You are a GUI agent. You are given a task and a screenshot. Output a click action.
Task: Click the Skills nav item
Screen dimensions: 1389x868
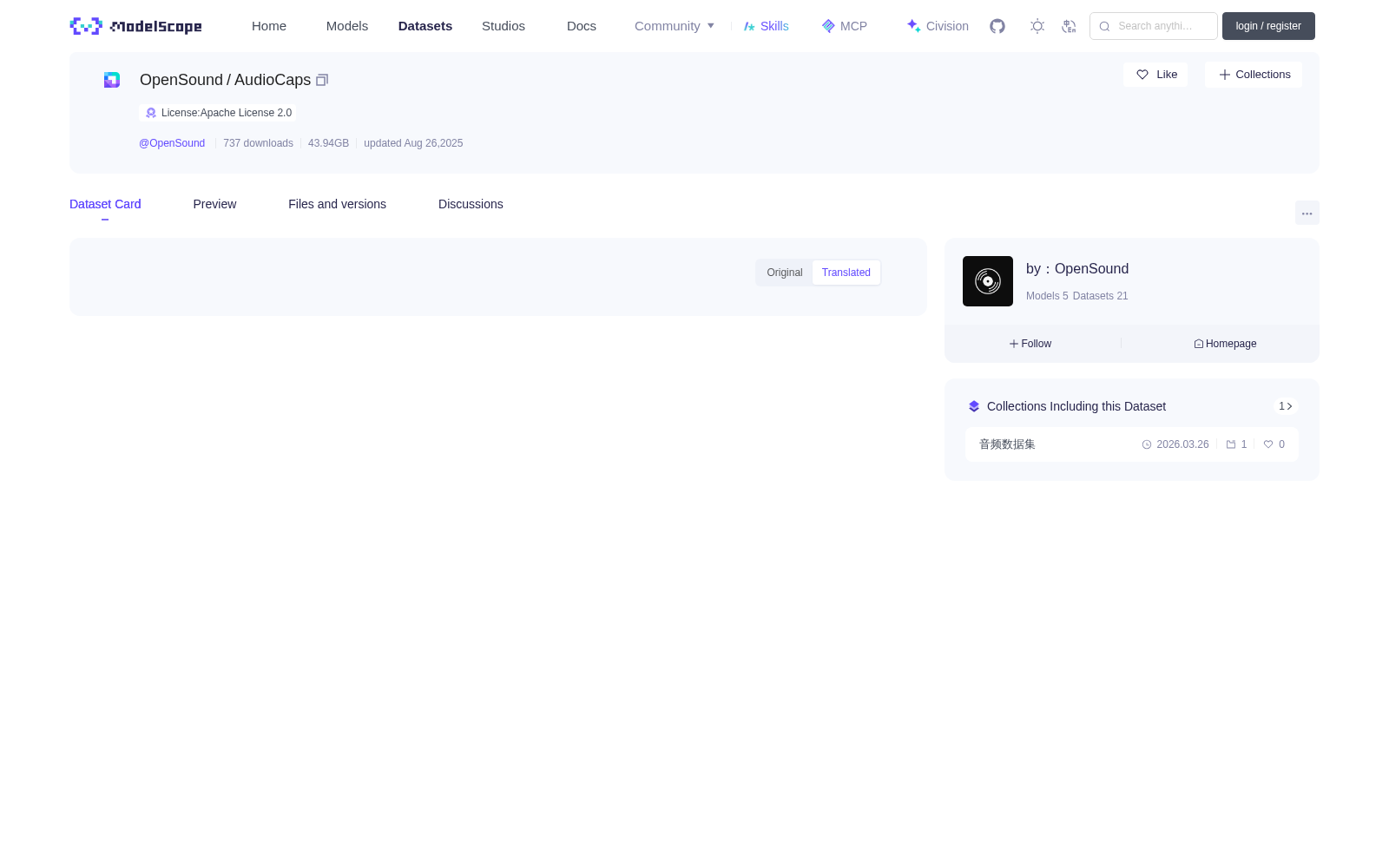coord(767,26)
